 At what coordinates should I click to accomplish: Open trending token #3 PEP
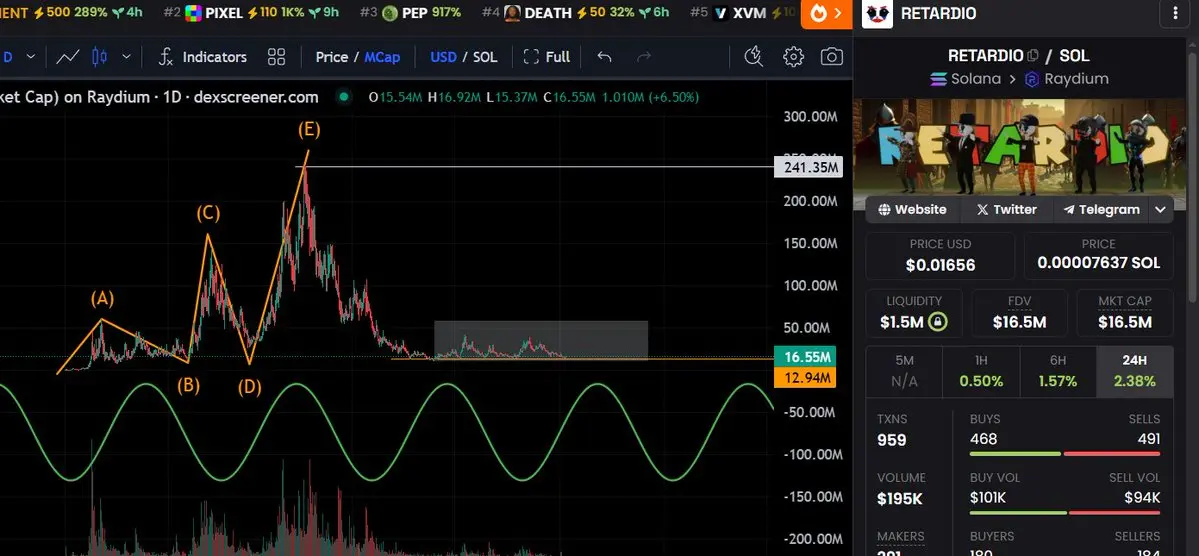pyautogui.click(x=410, y=13)
